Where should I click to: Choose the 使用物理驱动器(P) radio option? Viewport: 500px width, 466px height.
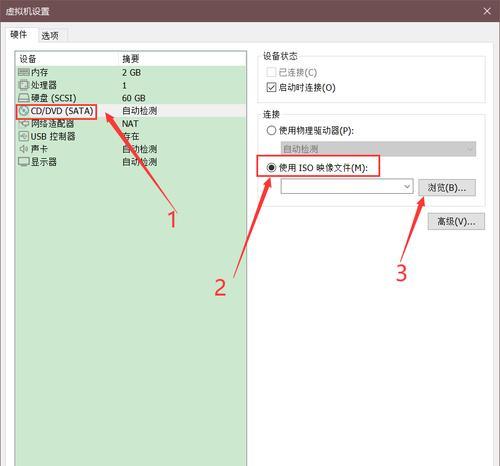[271, 130]
